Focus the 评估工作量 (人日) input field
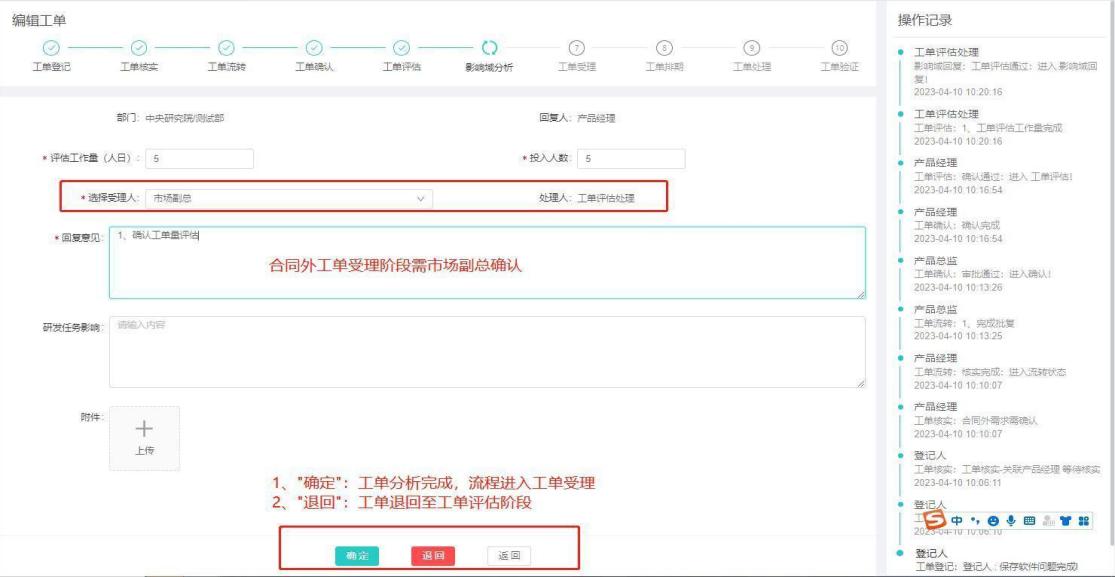Screen dimensions: 1115x577 pos(199,158)
